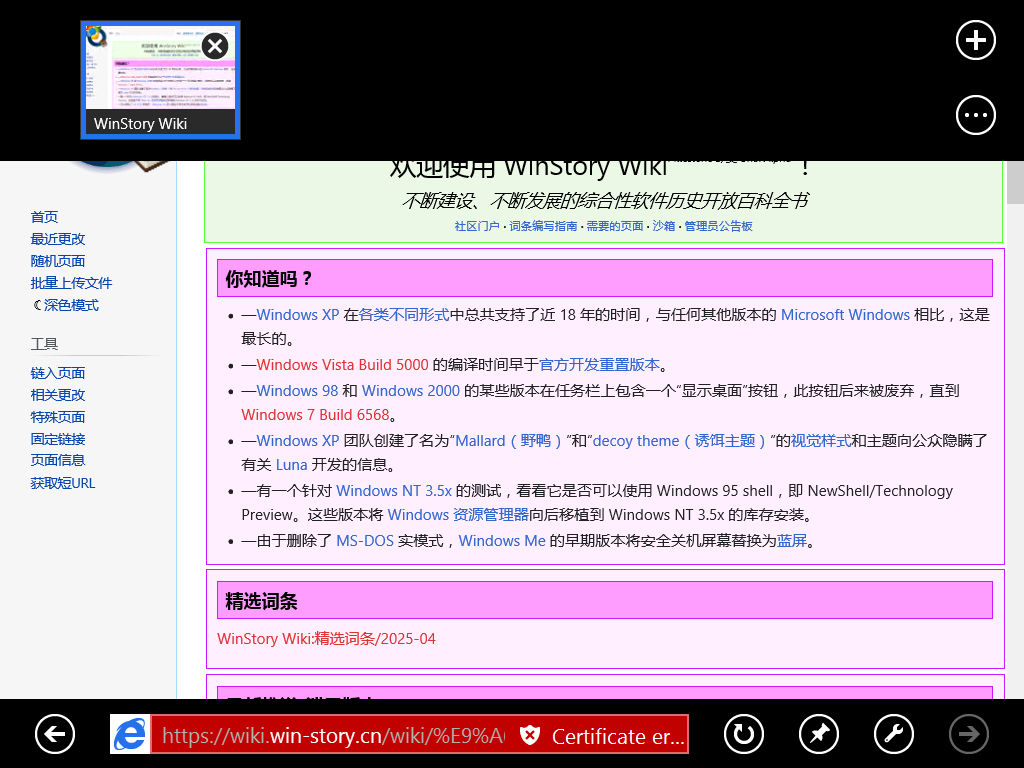Open Windows 2000 link

411,391
